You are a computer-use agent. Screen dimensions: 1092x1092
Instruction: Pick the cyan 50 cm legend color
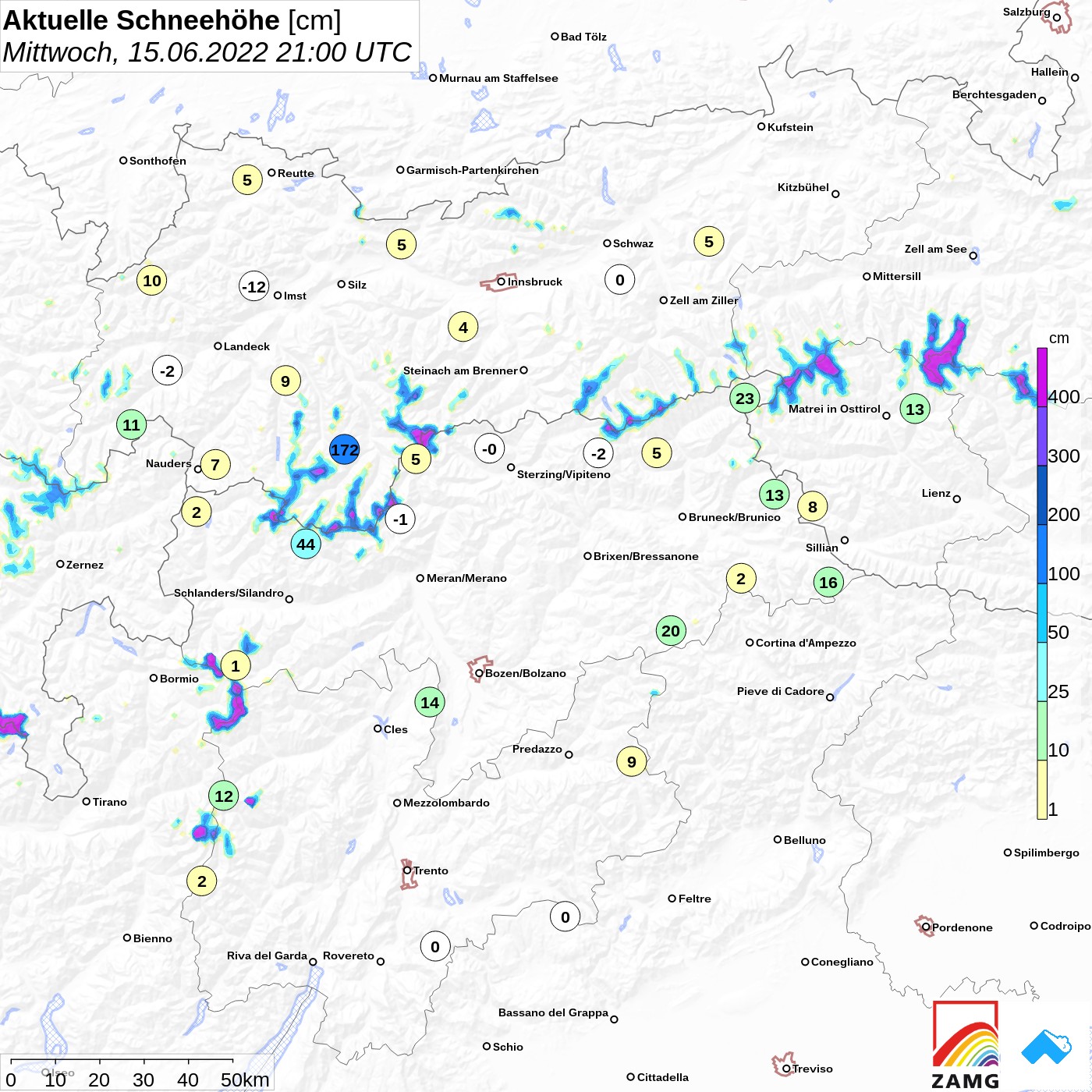pyautogui.click(x=1042, y=613)
